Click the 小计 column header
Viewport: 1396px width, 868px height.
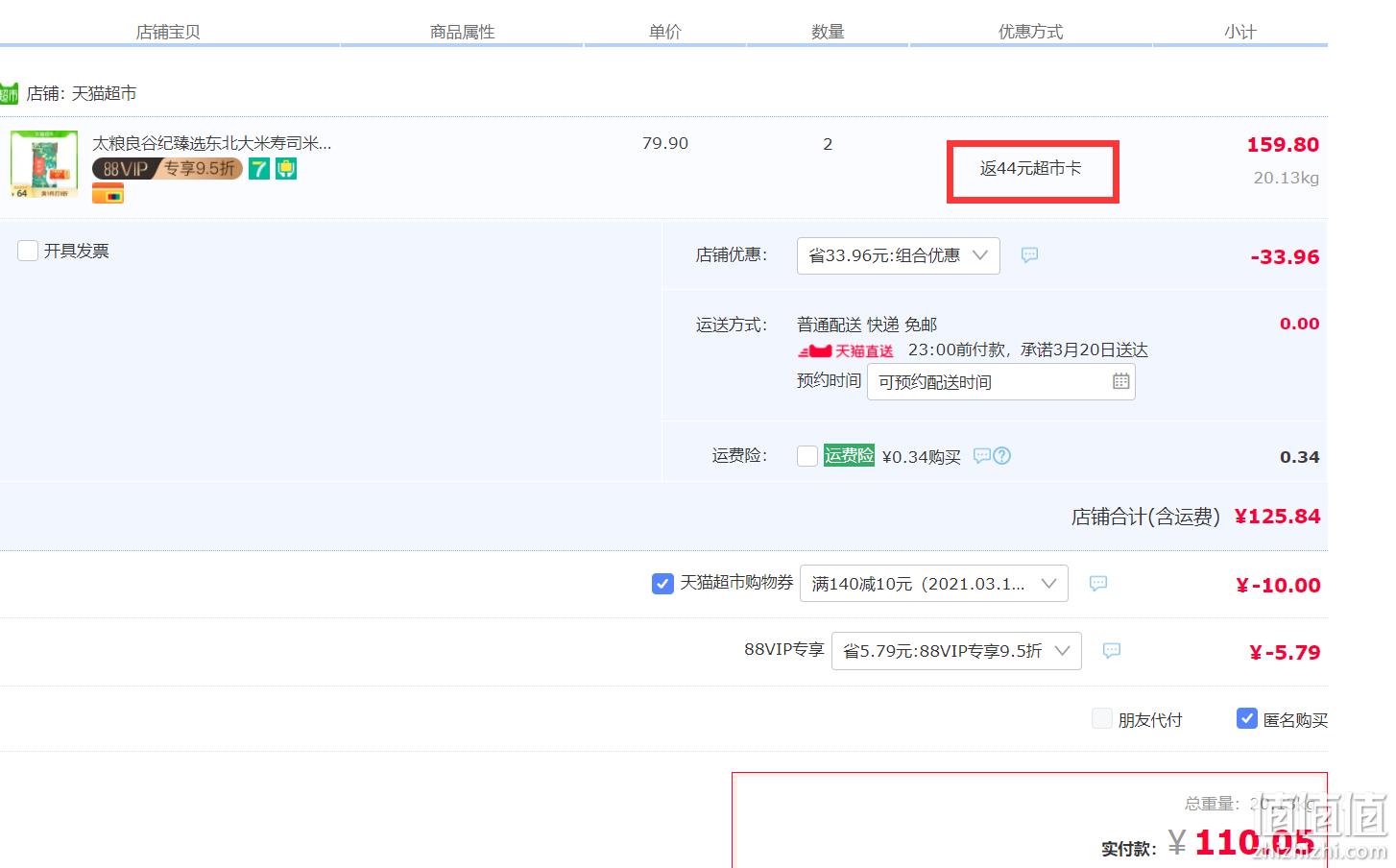[x=1240, y=32]
